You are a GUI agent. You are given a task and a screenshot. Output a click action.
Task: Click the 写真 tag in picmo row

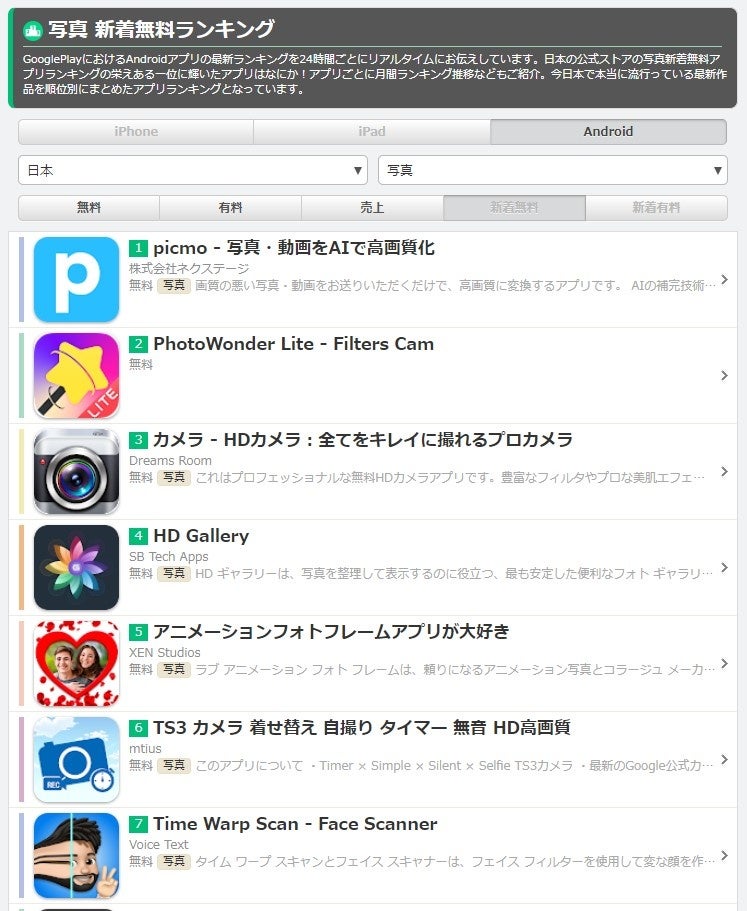pyautogui.click(x=174, y=285)
